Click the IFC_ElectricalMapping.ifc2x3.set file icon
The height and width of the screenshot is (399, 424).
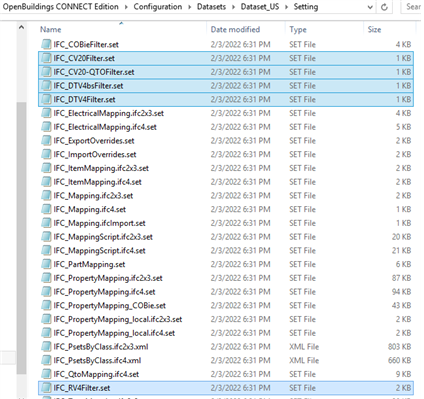click(x=46, y=113)
